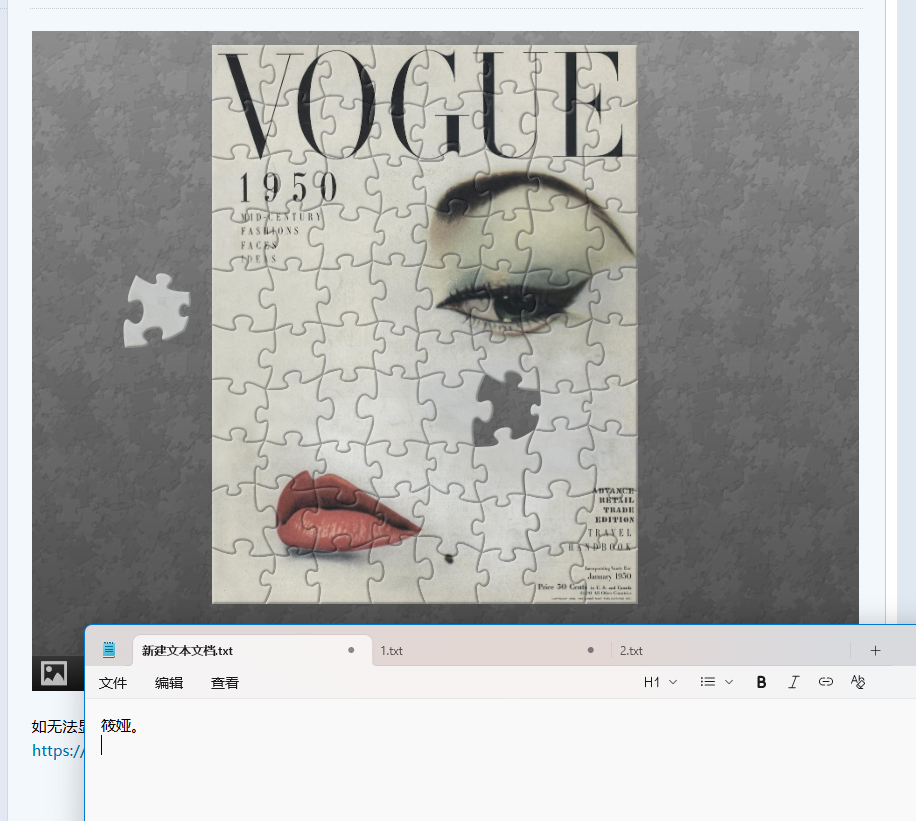Open the 查看 menu
The image size is (916, 821).
click(225, 683)
